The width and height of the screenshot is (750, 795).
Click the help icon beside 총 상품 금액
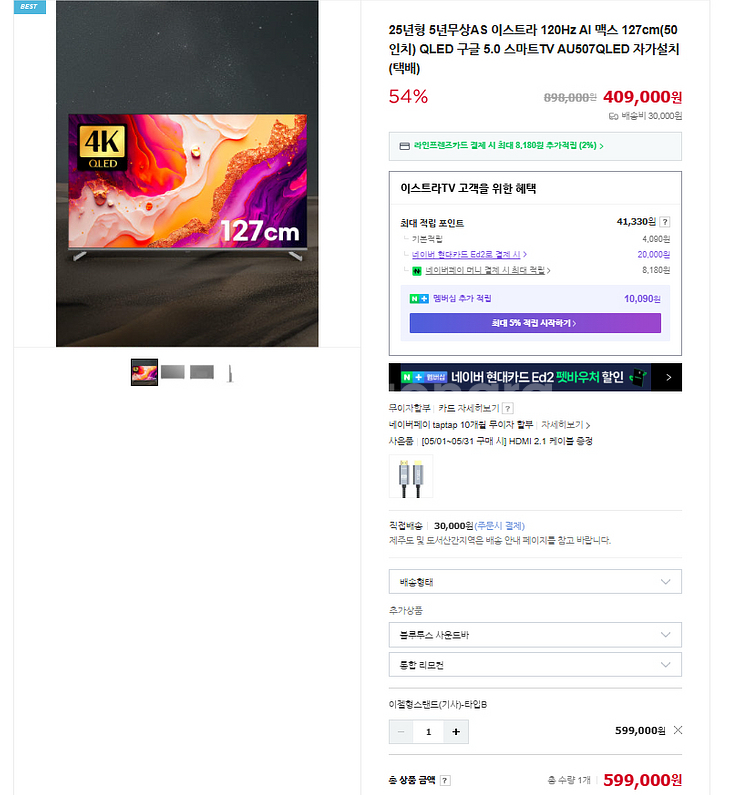[x=445, y=780]
